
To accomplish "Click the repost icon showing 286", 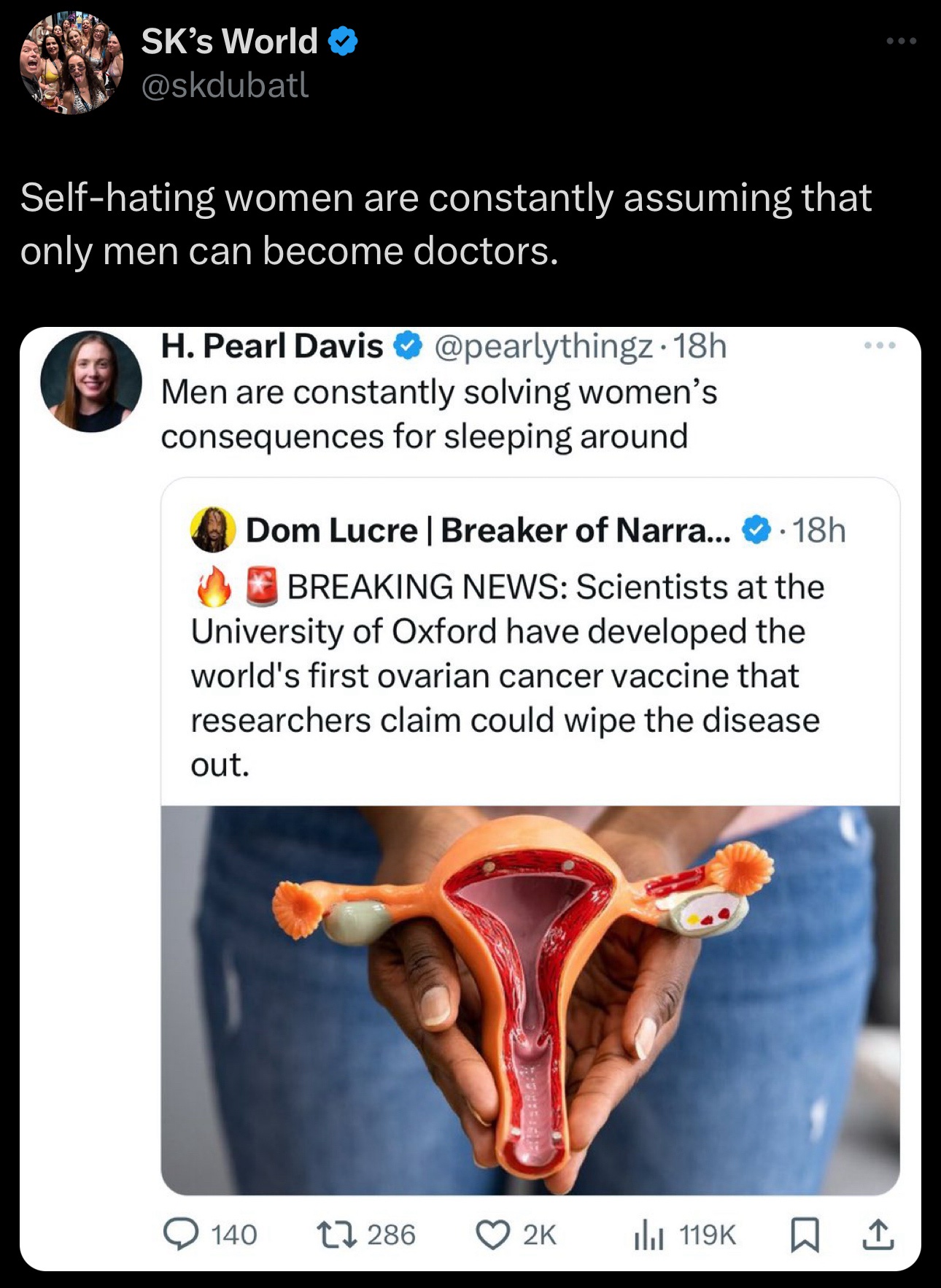I will (336, 1234).
